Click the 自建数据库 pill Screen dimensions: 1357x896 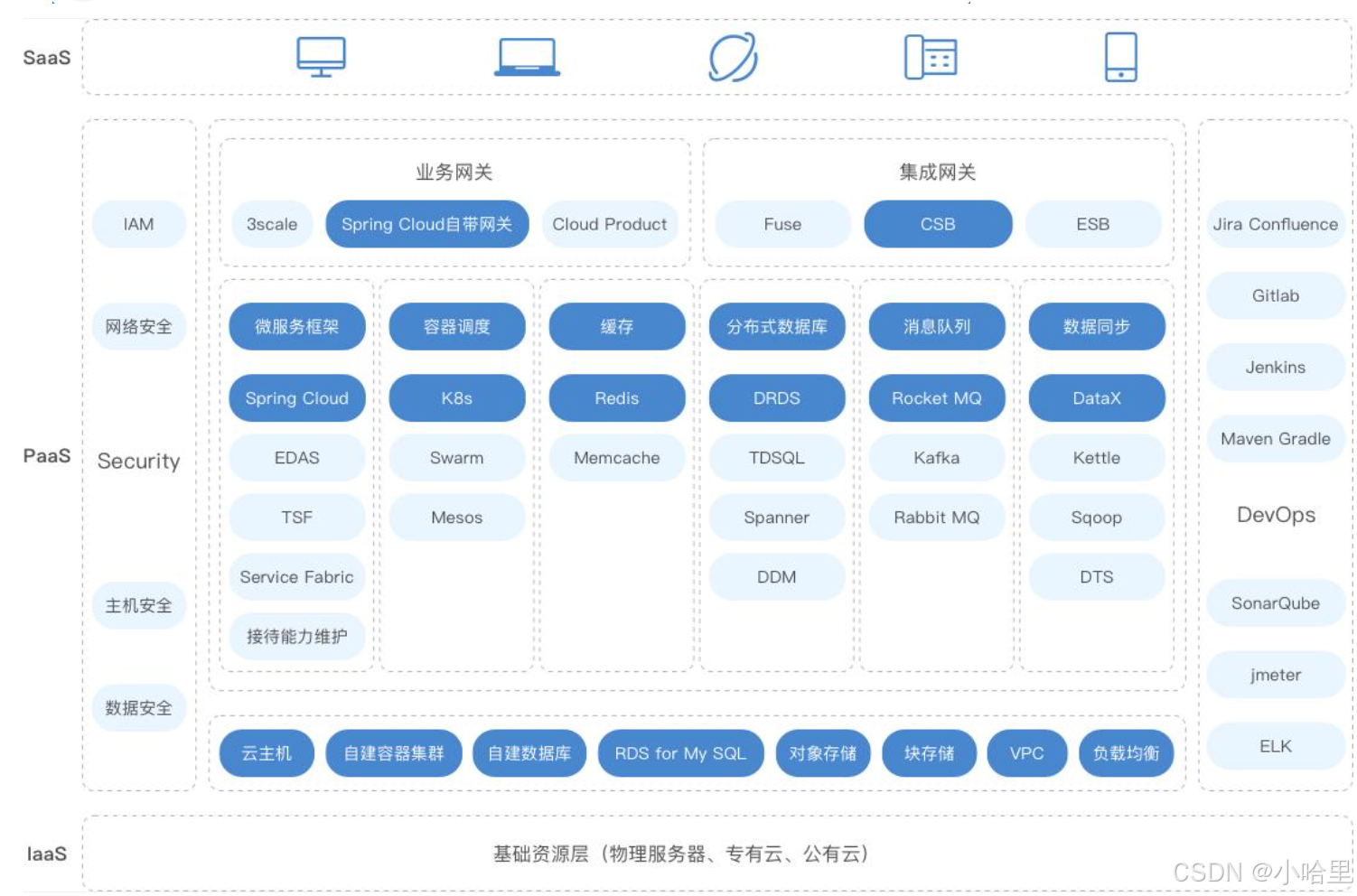pos(529,753)
